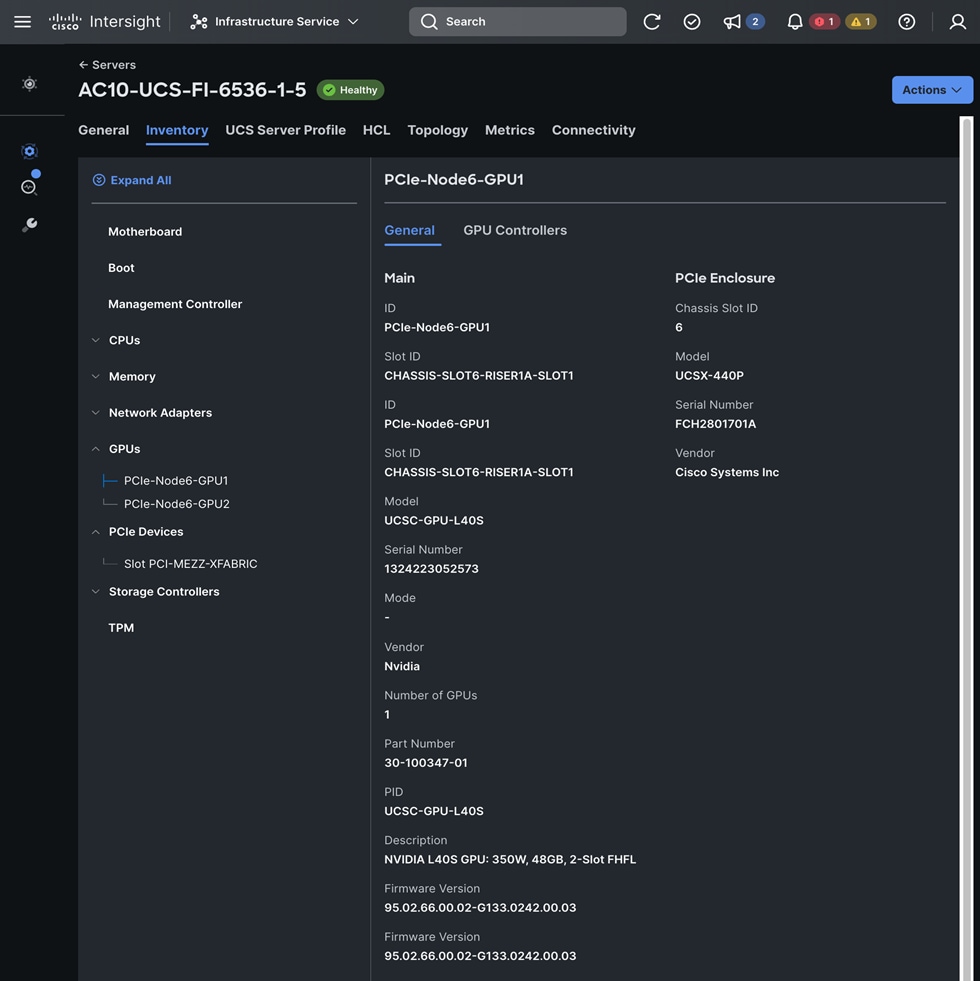
Task: Click the Cisco Intersight logo
Action: (x=105, y=22)
